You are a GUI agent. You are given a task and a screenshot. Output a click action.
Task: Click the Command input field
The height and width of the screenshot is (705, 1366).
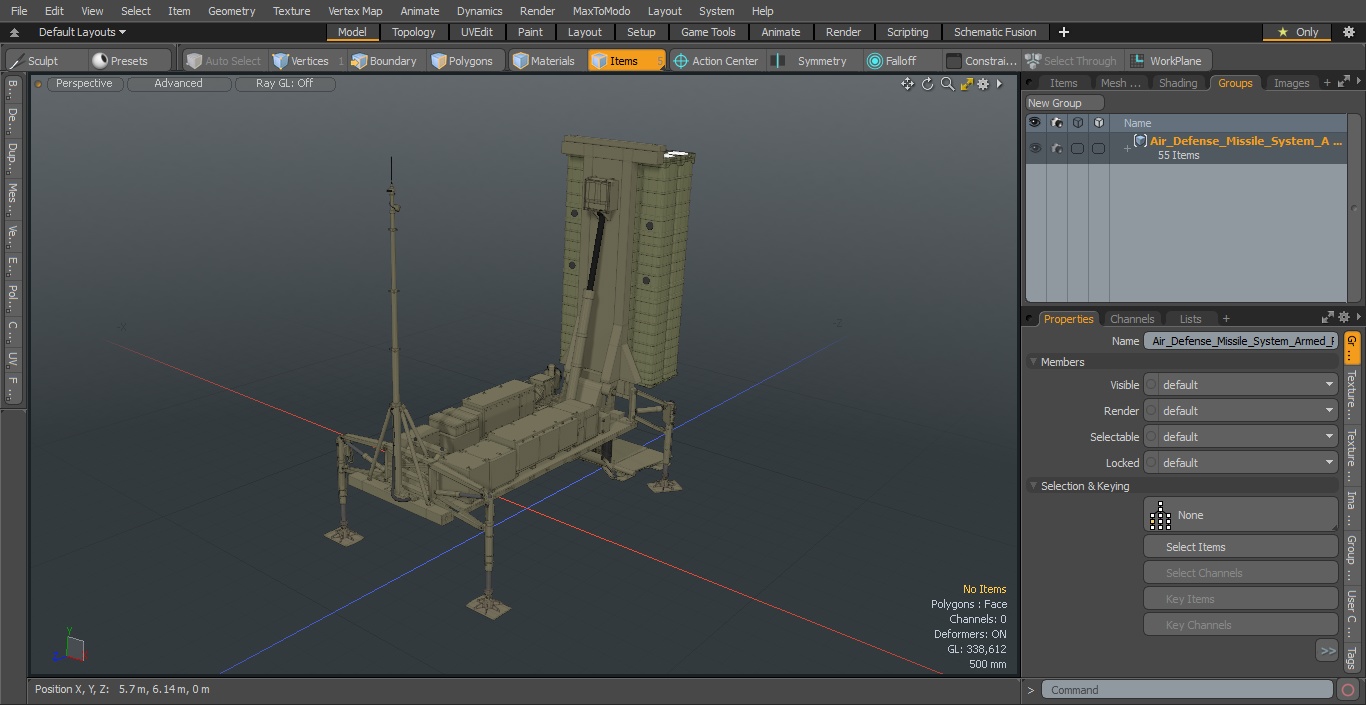[1187, 690]
